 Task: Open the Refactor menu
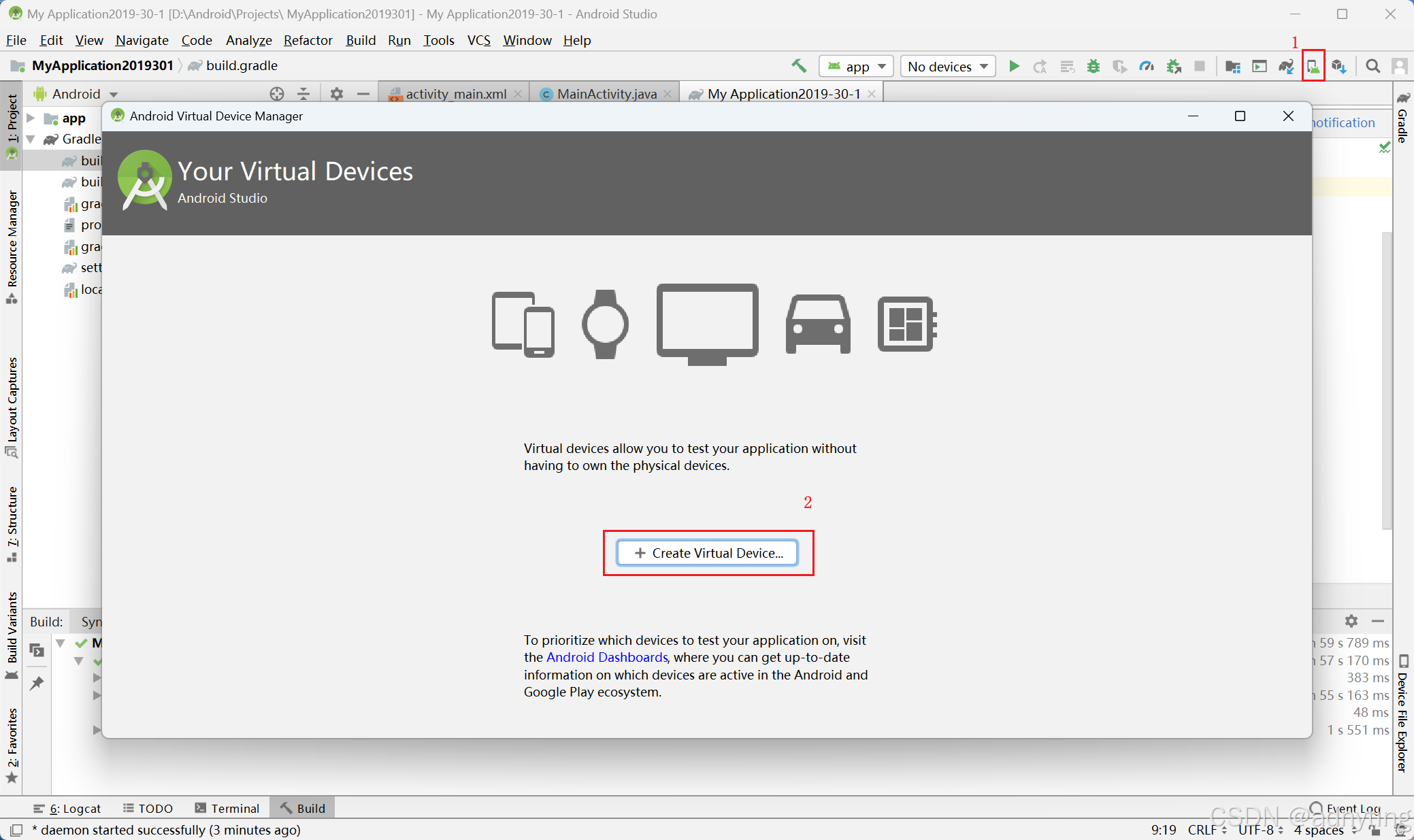[x=308, y=40]
